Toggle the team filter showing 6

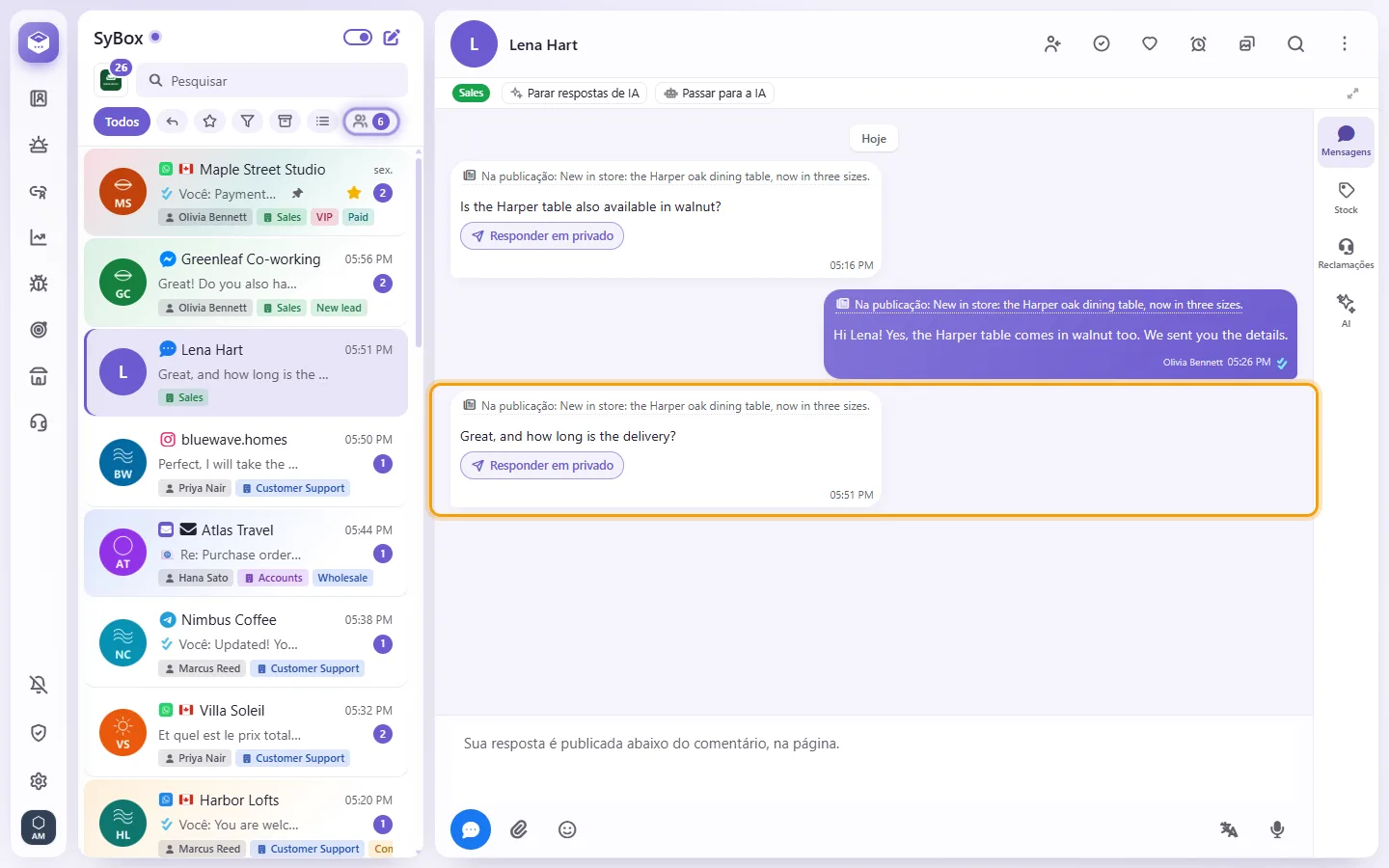coord(371,122)
